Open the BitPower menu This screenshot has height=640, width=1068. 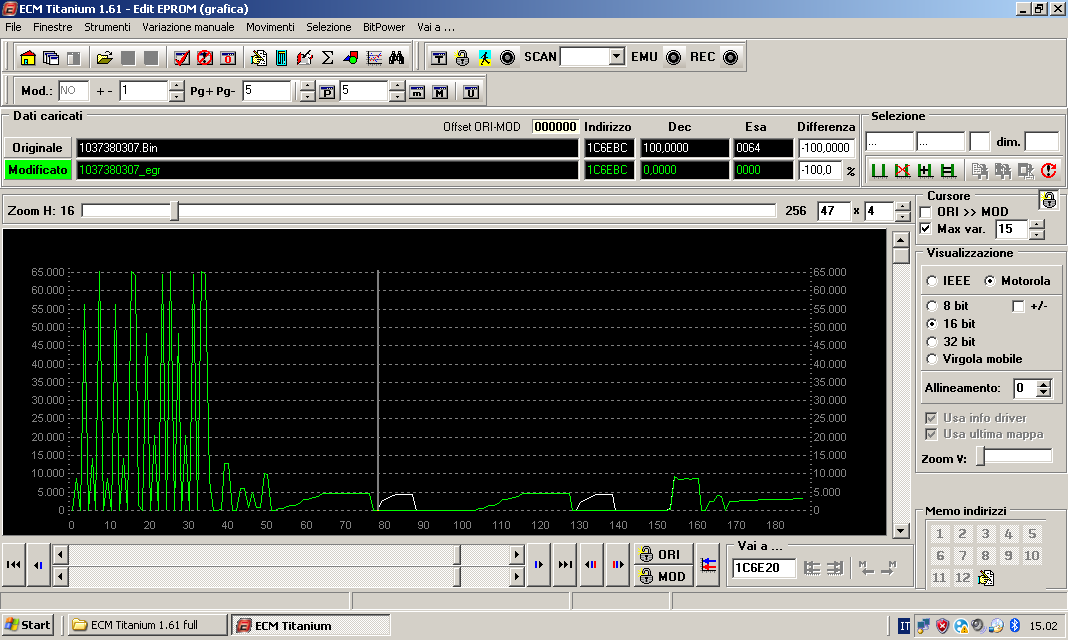click(384, 27)
